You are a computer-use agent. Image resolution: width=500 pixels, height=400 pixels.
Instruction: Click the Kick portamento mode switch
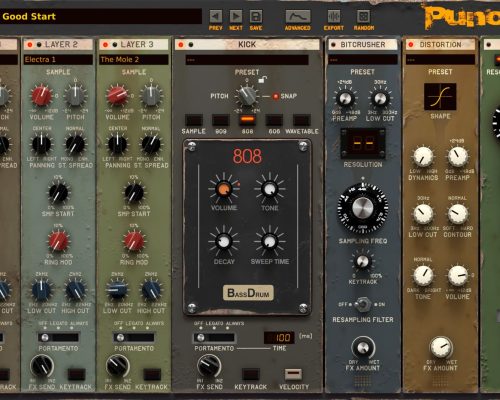214,338
